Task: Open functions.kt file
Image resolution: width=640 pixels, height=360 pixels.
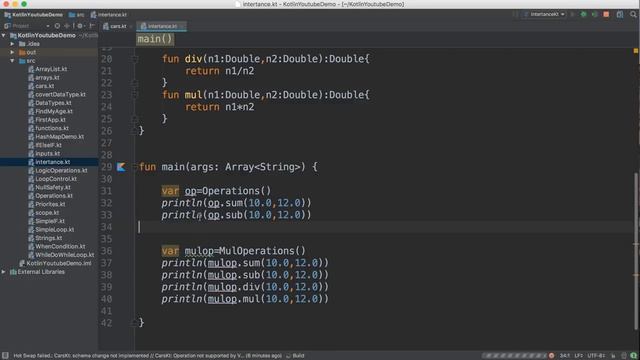Action: click(x=52, y=128)
